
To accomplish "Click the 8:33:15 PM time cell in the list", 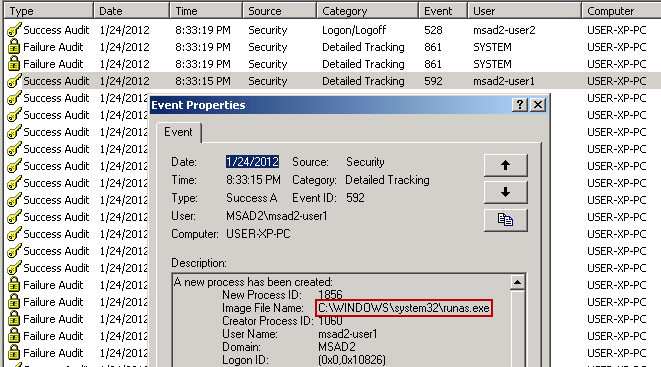I will point(203,81).
